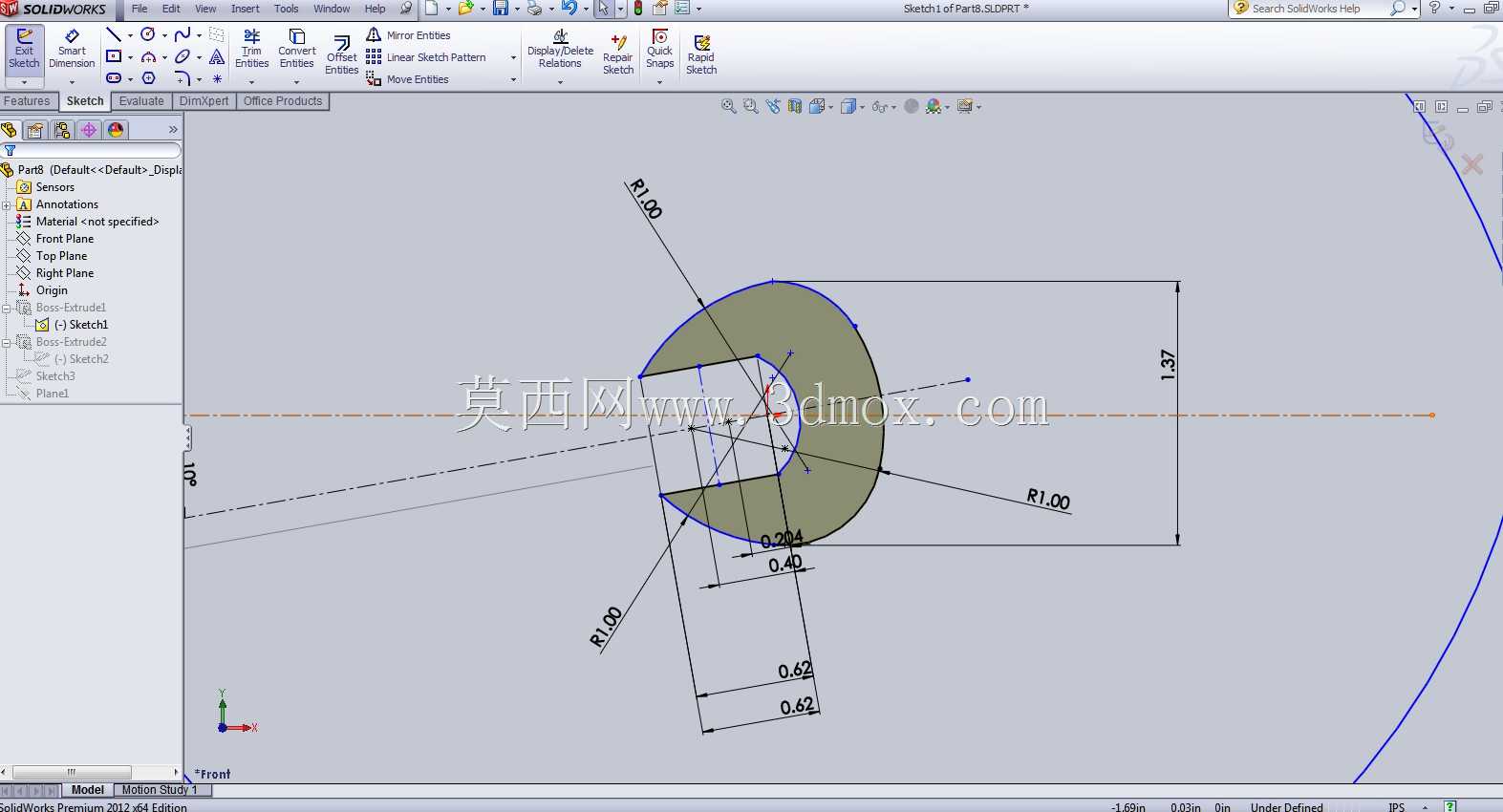This screenshot has height=812, width=1503.
Task: Click the Previous View icon
Action: 773,107
